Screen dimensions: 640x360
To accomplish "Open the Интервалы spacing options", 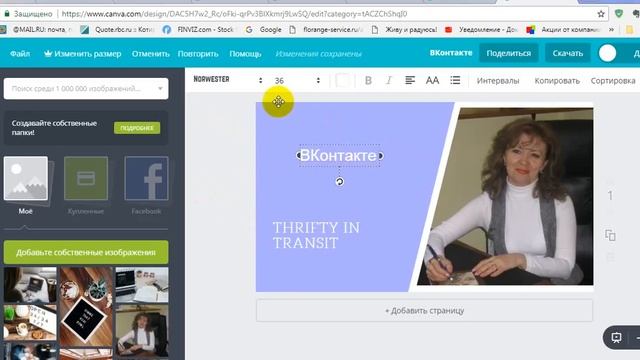I will click(x=498, y=81).
